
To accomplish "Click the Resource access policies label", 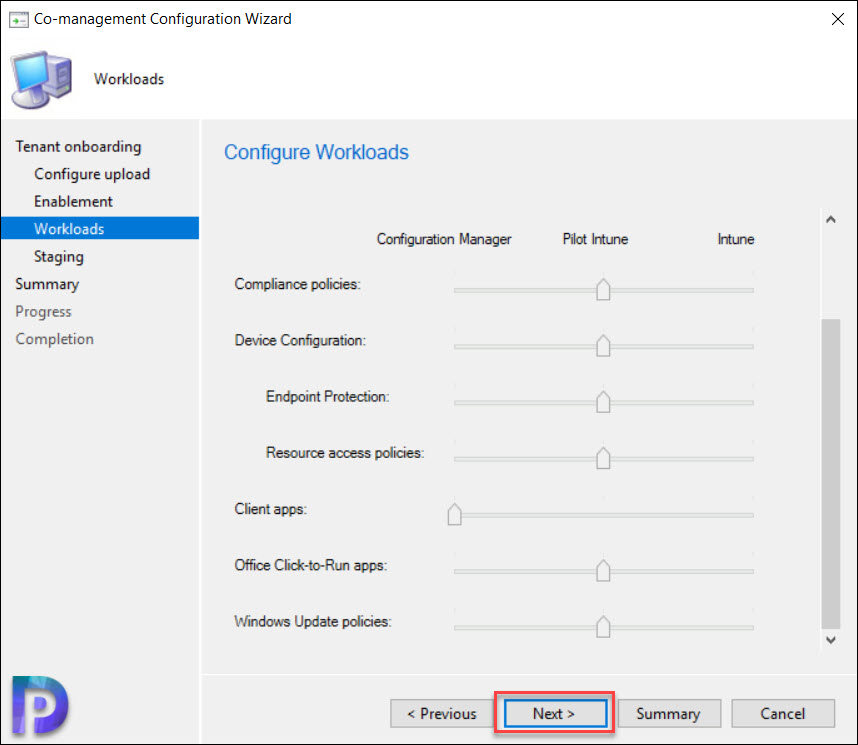I will coord(345,453).
